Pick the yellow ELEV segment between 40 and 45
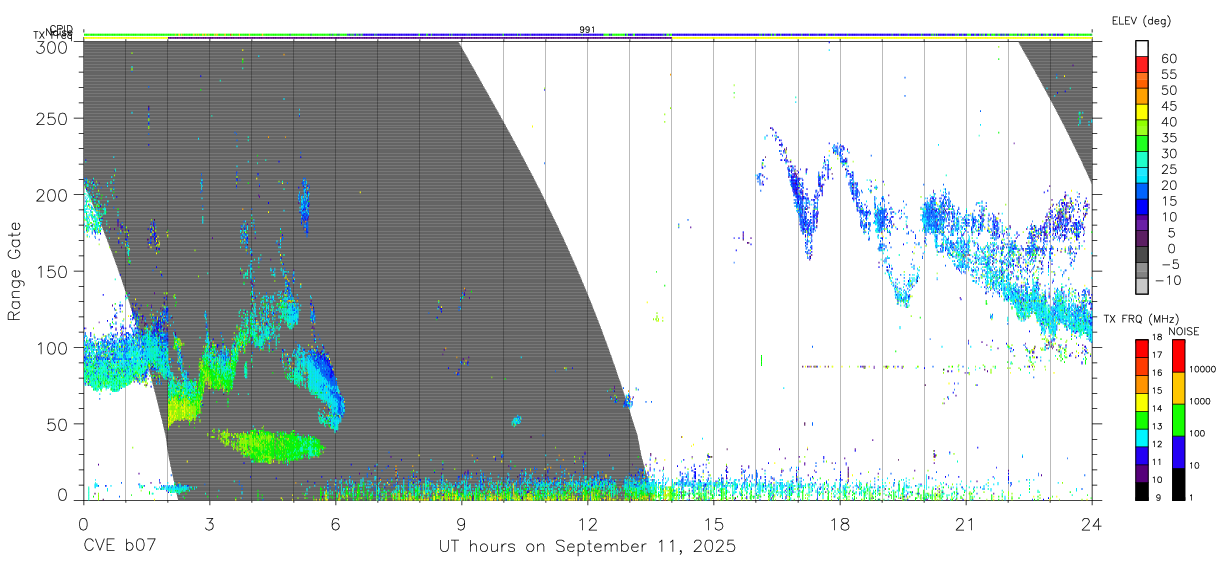Image resolution: width=1228 pixels, height=567 pixels. (x=1142, y=112)
